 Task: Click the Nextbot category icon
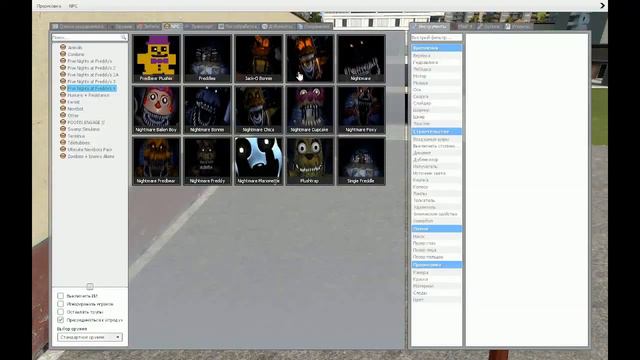pos(63,108)
